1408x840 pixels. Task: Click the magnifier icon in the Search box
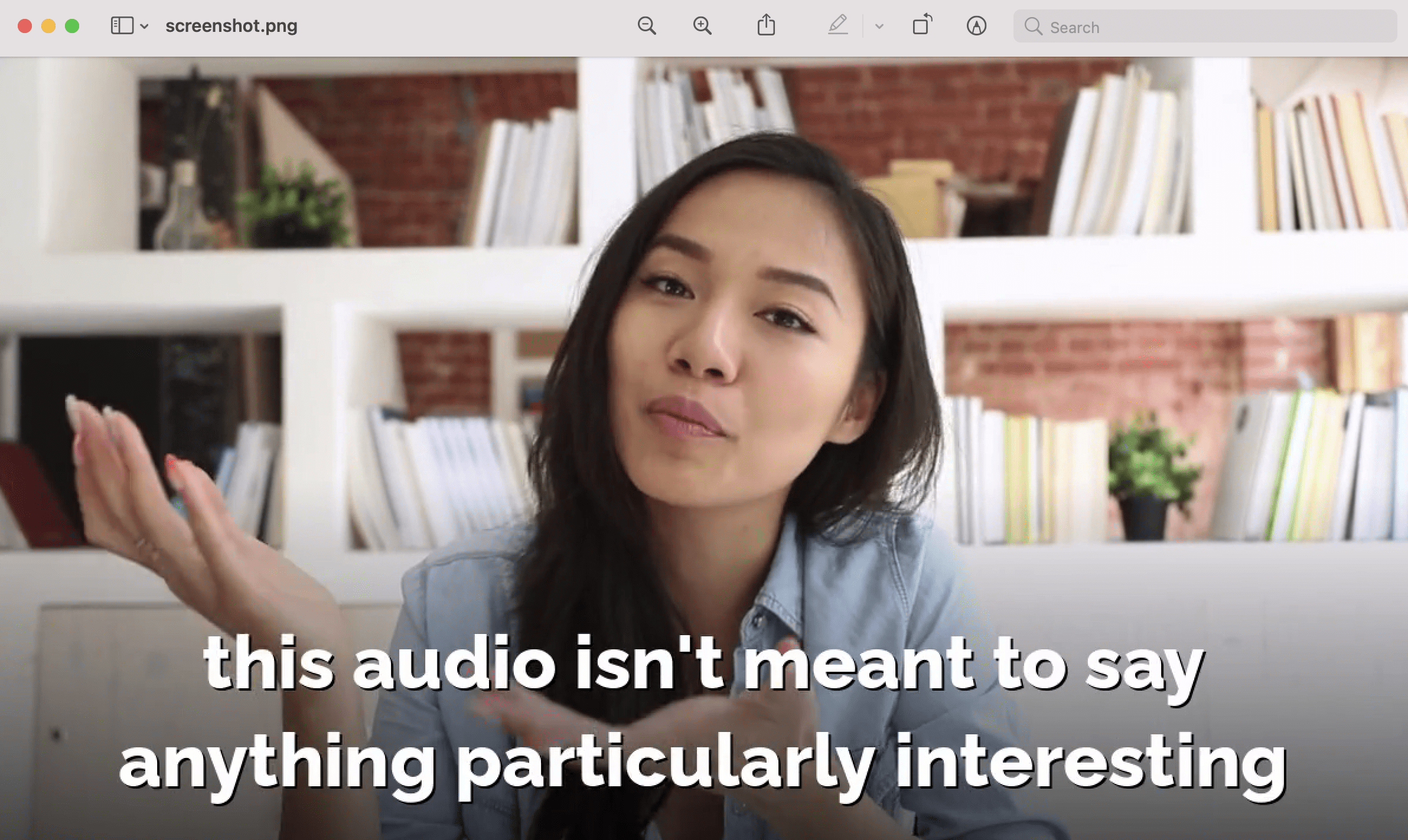[1033, 27]
